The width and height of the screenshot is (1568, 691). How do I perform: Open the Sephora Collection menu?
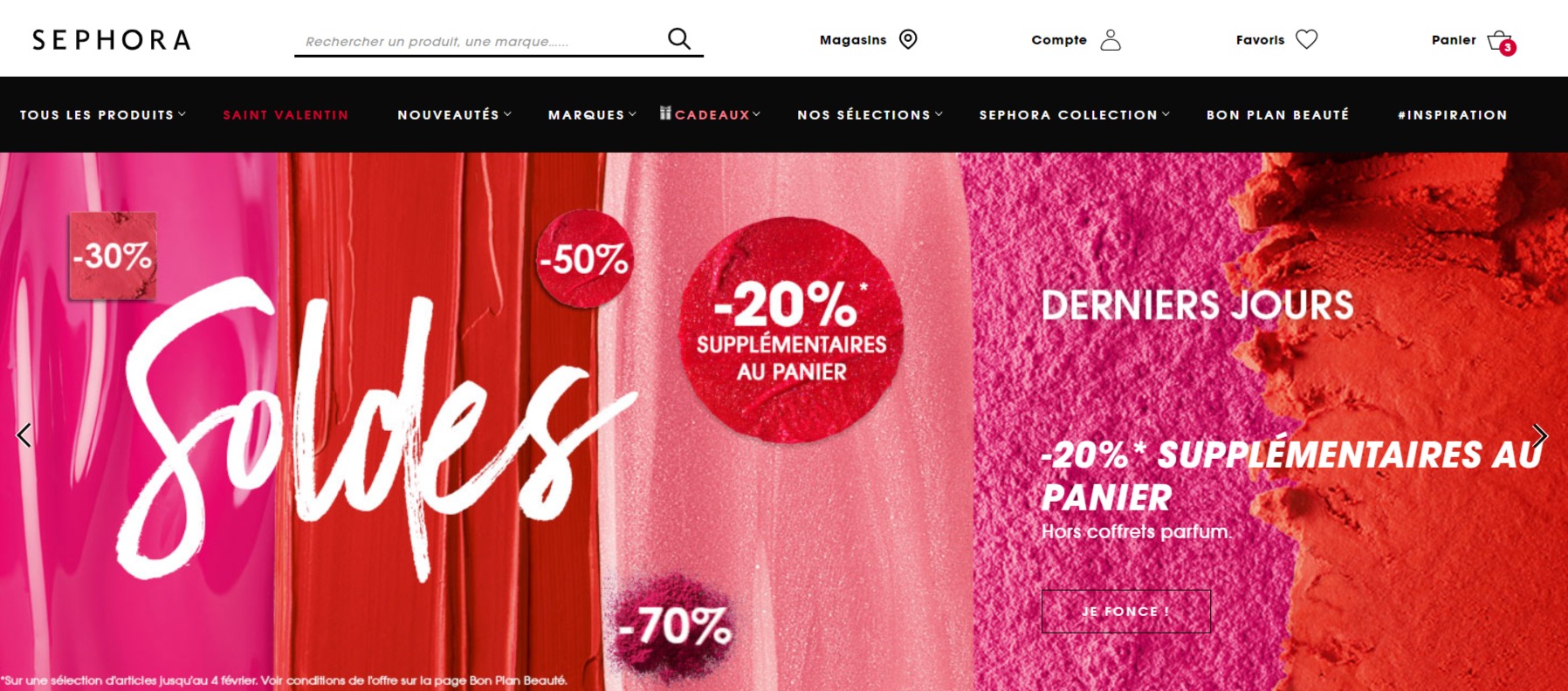pos(1074,115)
